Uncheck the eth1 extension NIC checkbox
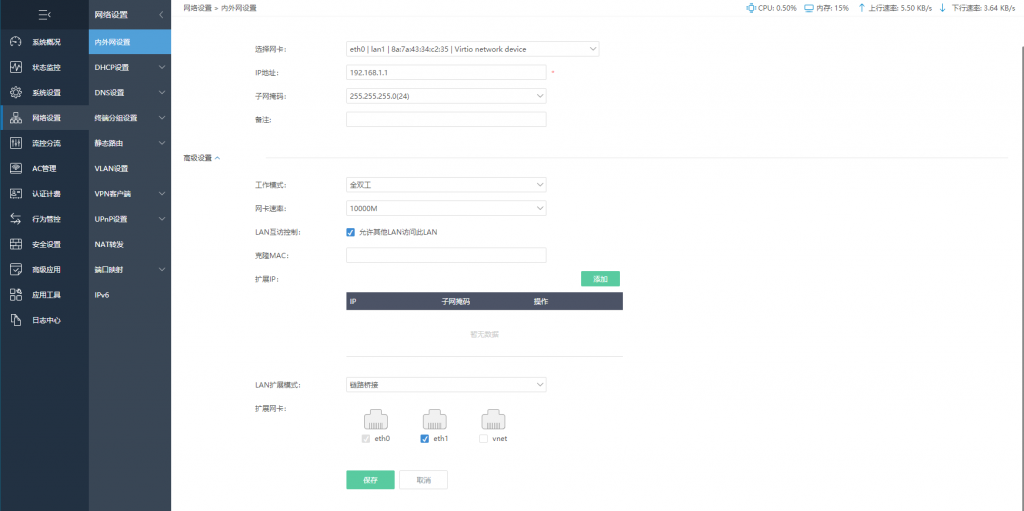 pos(425,438)
